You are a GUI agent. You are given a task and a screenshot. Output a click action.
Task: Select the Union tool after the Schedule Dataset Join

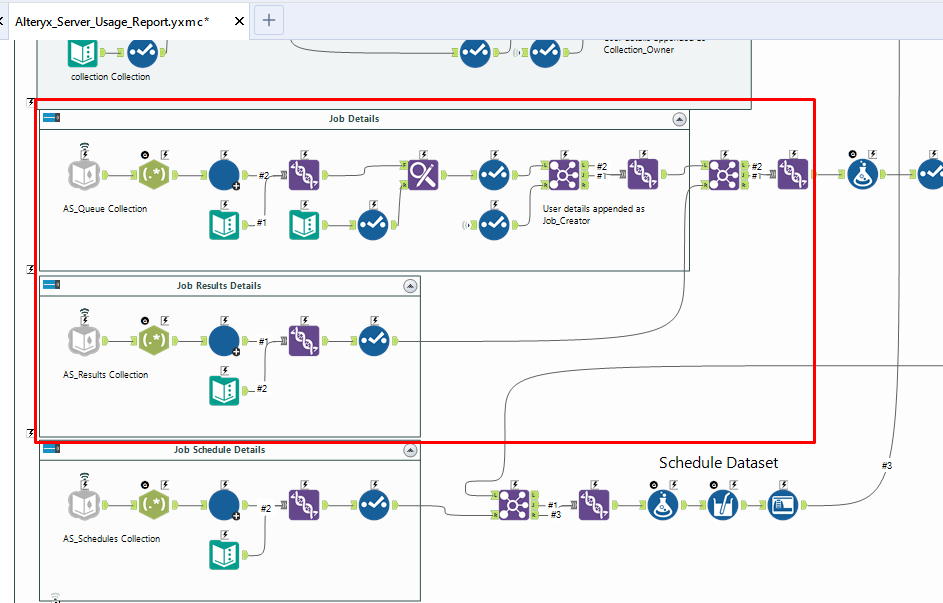coord(594,505)
